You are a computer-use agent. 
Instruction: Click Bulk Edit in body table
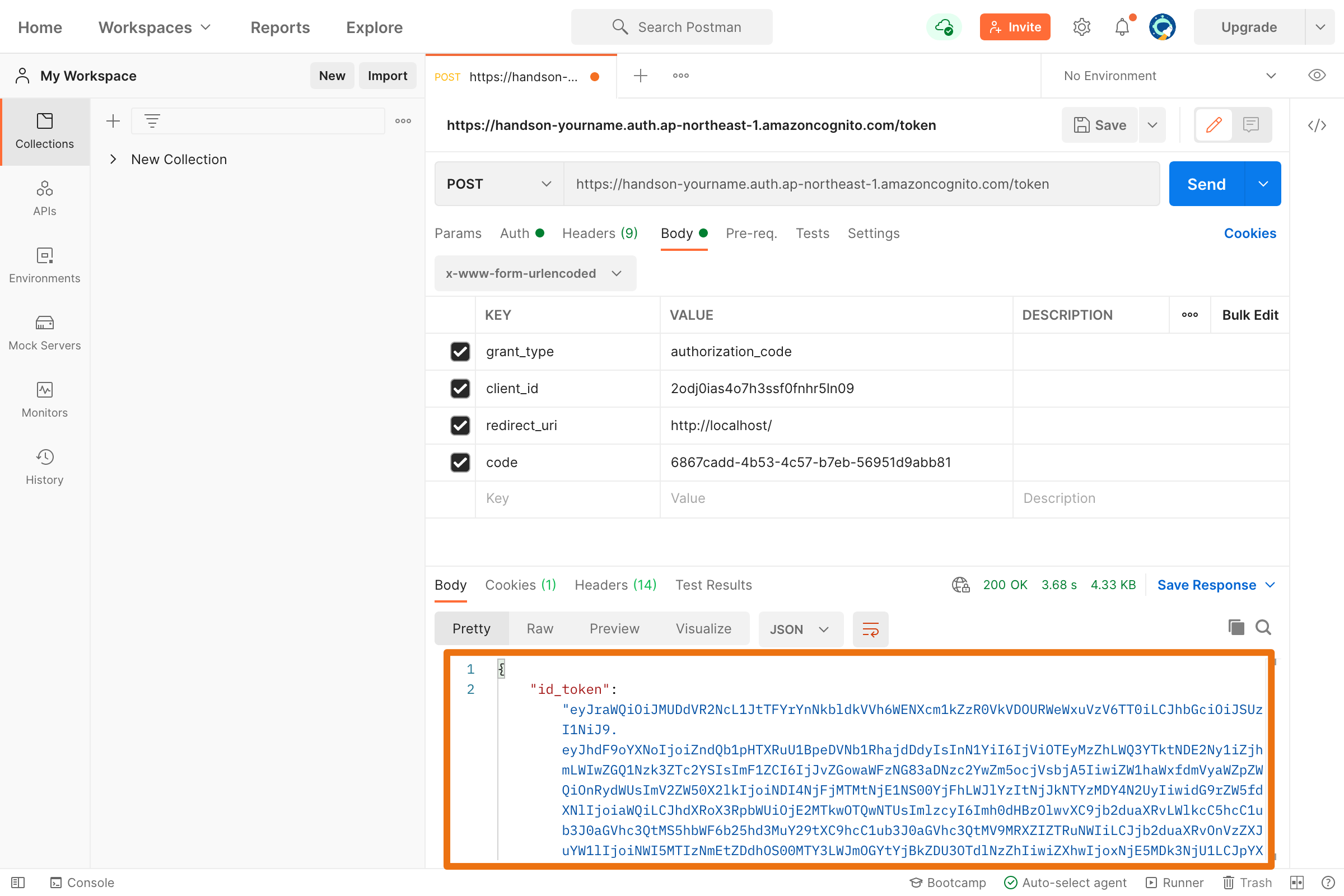coord(1250,315)
